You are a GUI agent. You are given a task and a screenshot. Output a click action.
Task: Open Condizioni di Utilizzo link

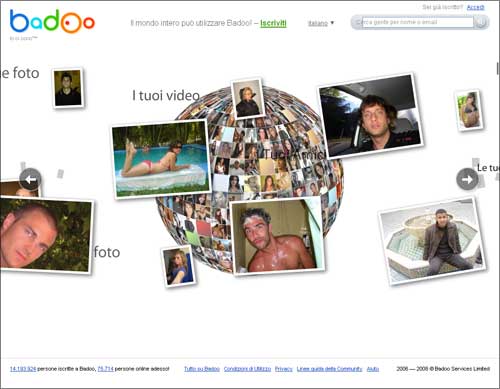point(247,369)
